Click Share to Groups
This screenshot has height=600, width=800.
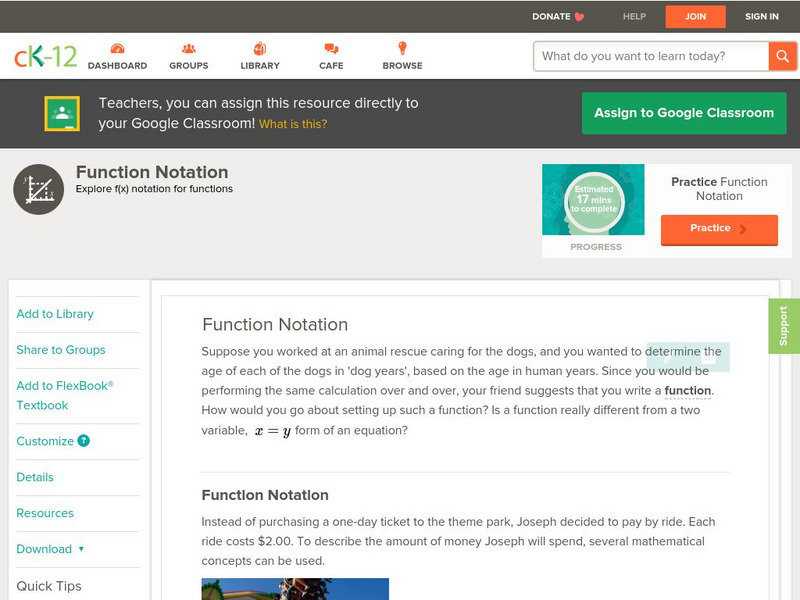coord(61,350)
